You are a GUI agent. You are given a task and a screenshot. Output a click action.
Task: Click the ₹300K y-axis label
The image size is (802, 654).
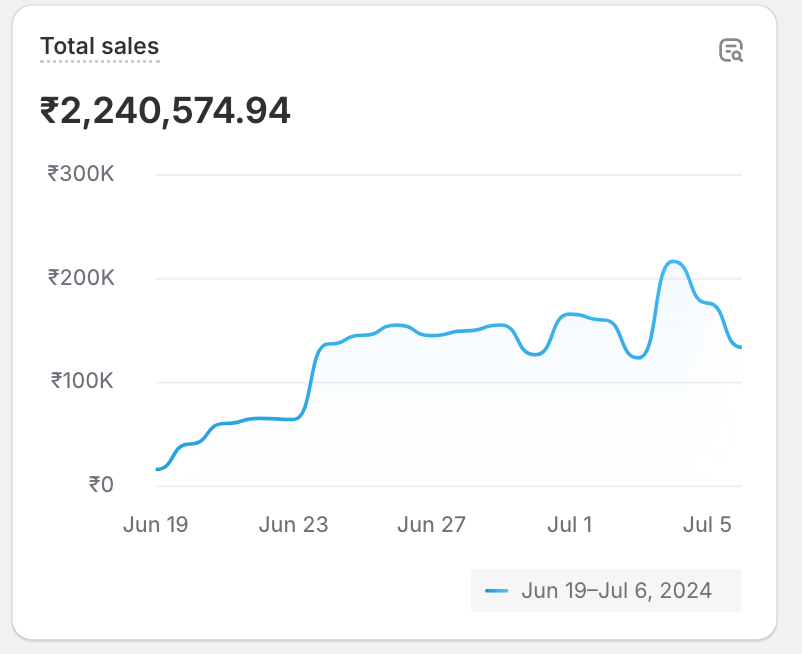point(81,174)
